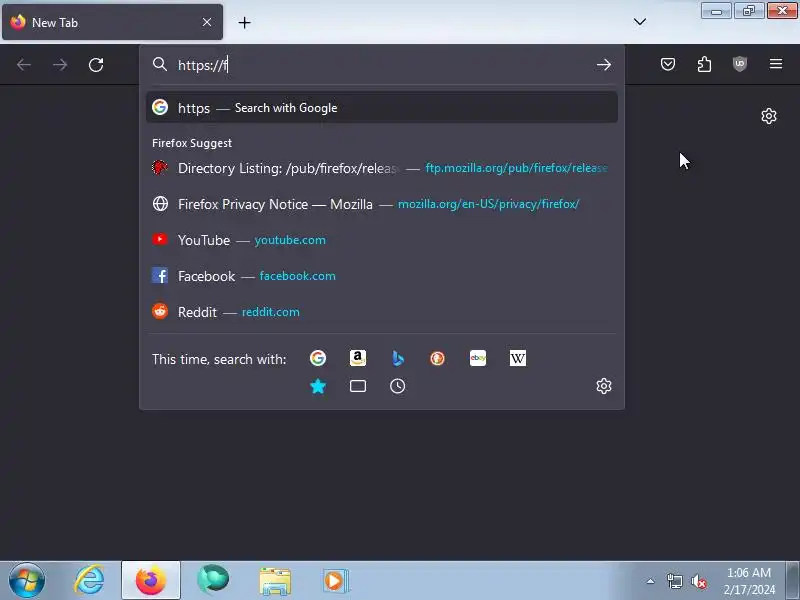Image resolution: width=800 pixels, height=600 pixels.
Task: Open File Explorer folder from taskbar
Action: [x=275, y=581]
